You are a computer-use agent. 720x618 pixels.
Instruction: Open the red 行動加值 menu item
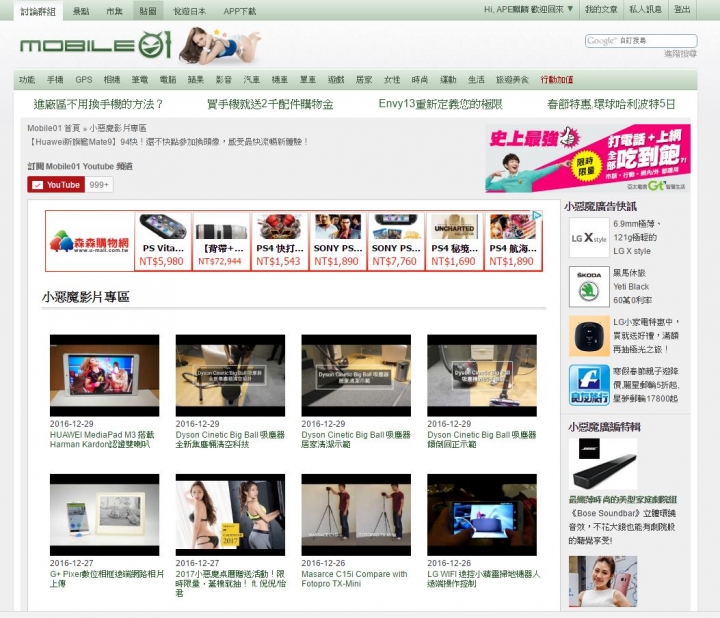tap(557, 80)
